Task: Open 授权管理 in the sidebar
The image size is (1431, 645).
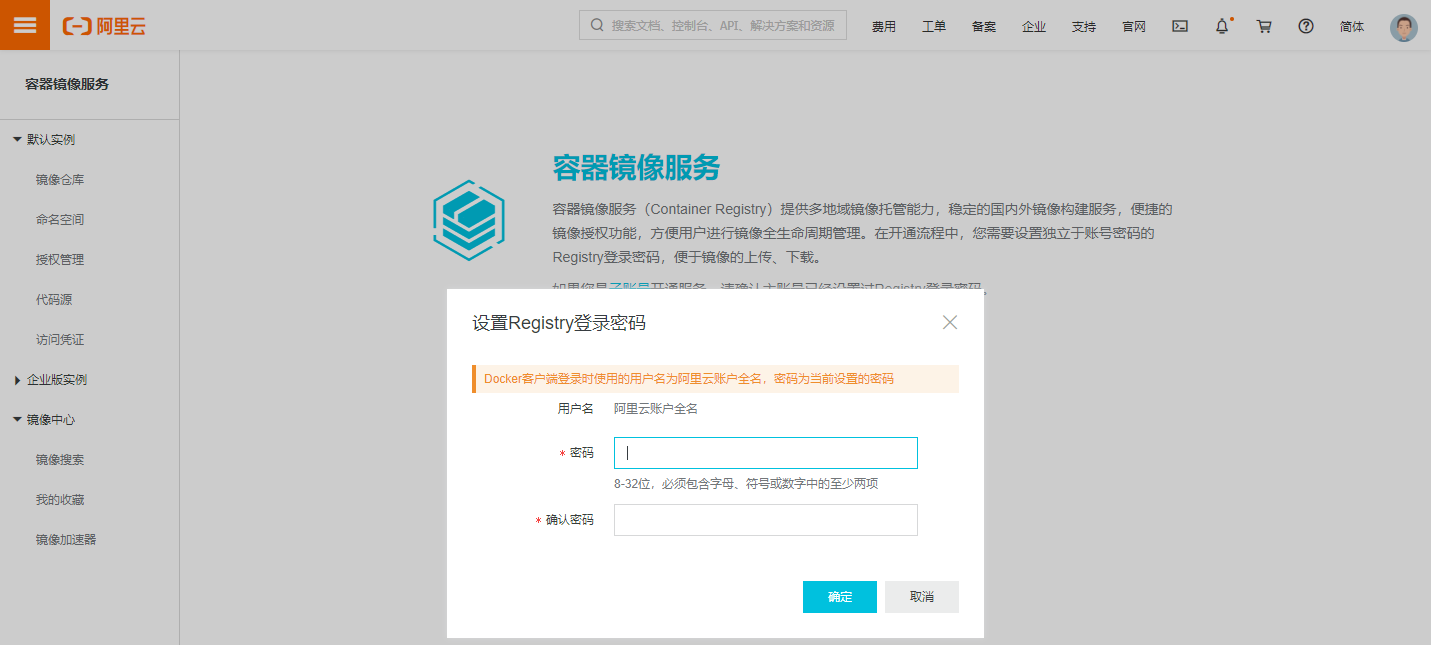Action: point(60,260)
